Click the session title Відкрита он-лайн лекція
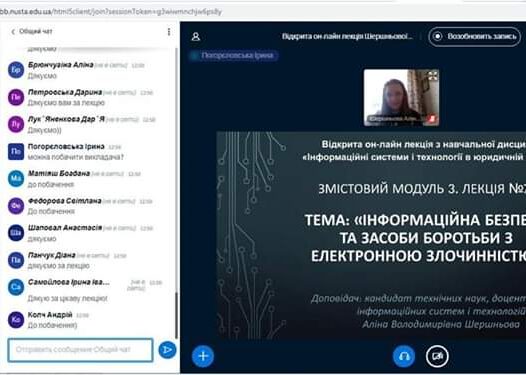Viewport: 526px width, 375px height. [348, 36]
